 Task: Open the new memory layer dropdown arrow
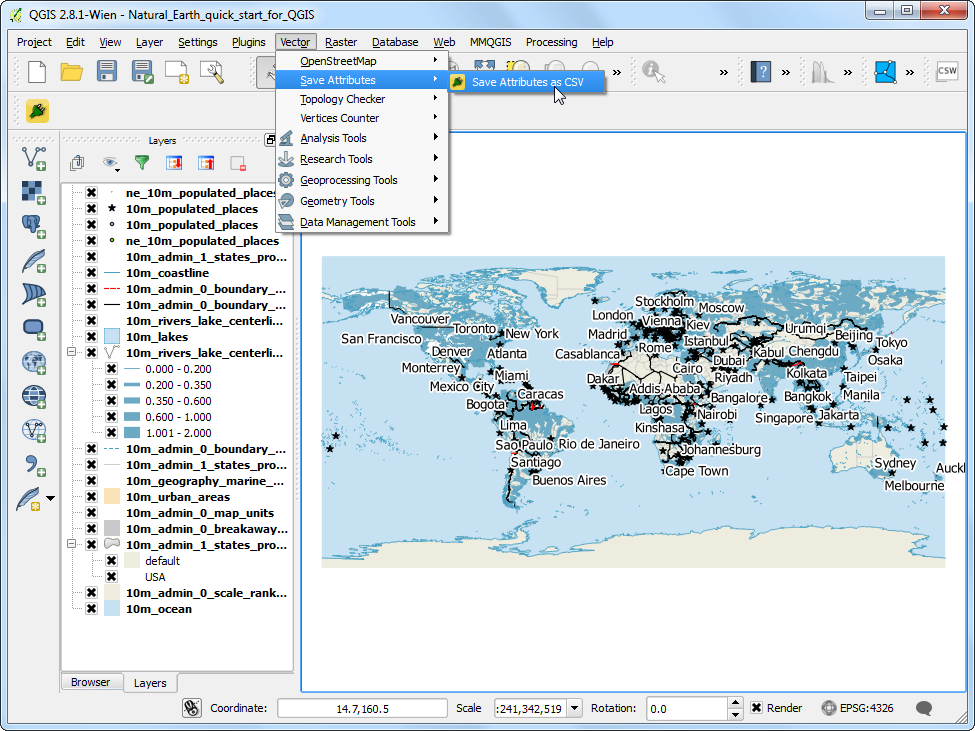50,499
